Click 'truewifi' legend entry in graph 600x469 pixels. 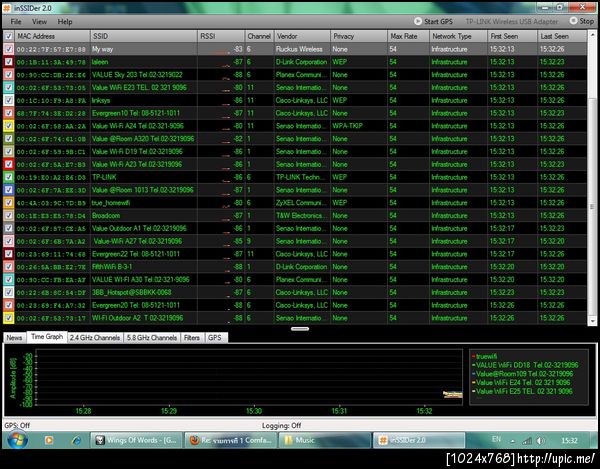(484, 356)
